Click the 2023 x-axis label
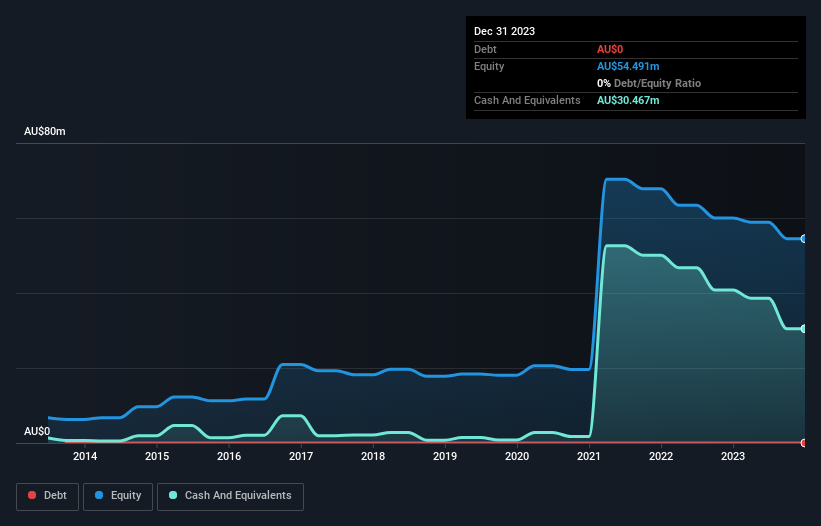Screen dimensions: 821x526 (x=733, y=456)
